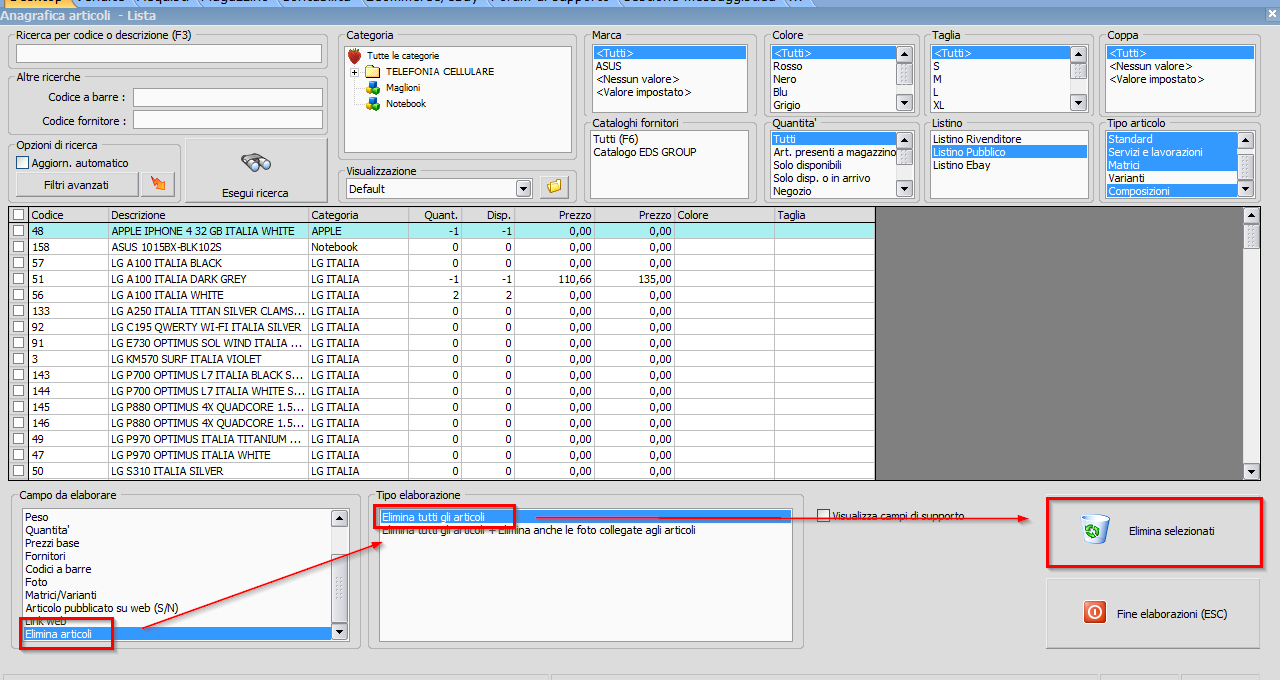The height and width of the screenshot is (680, 1280).
Task: Focus the Codice fornitore input field
Action: pyautogui.click(x=228, y=120)
